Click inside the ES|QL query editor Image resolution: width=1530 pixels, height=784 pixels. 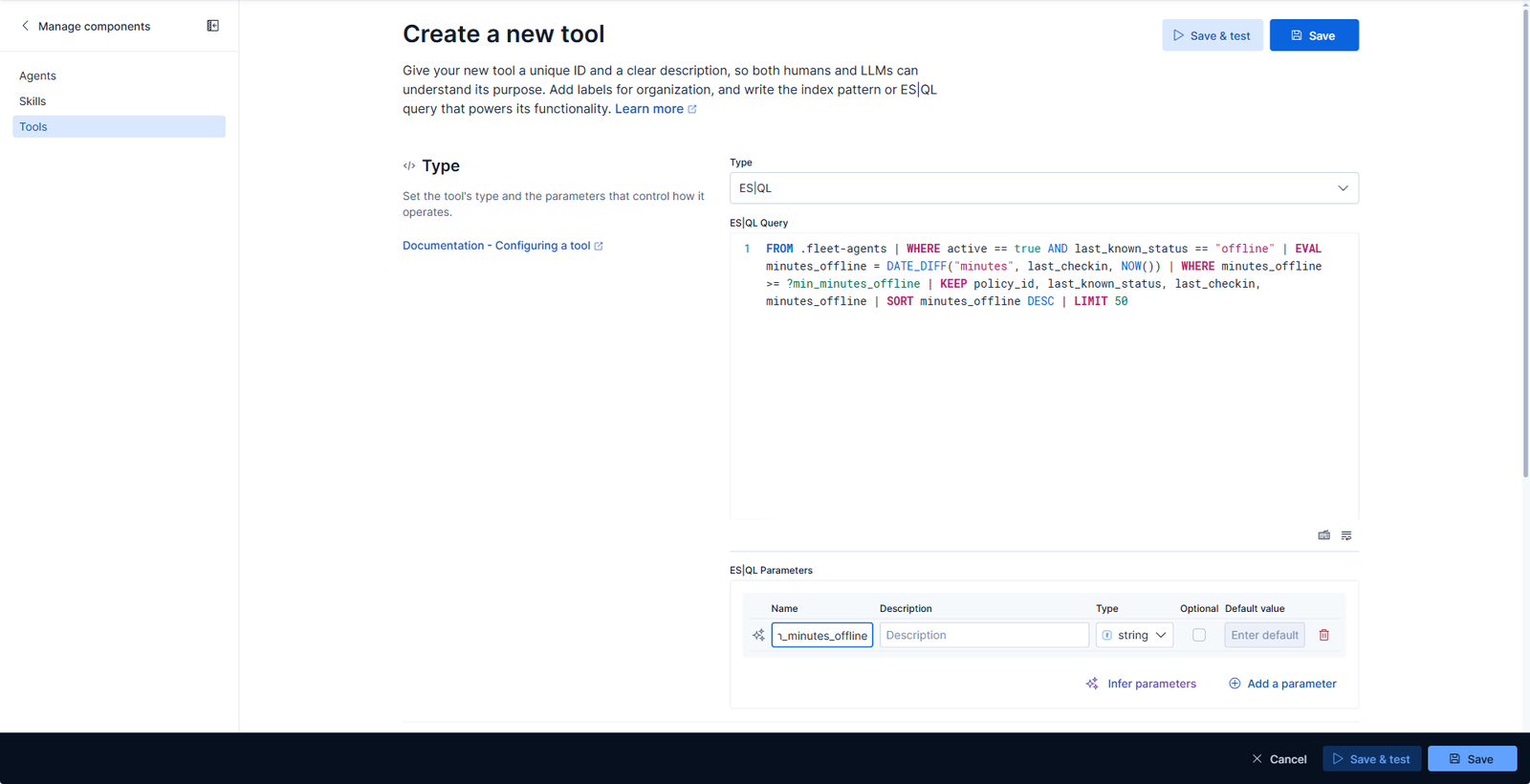coord(1044,377)
